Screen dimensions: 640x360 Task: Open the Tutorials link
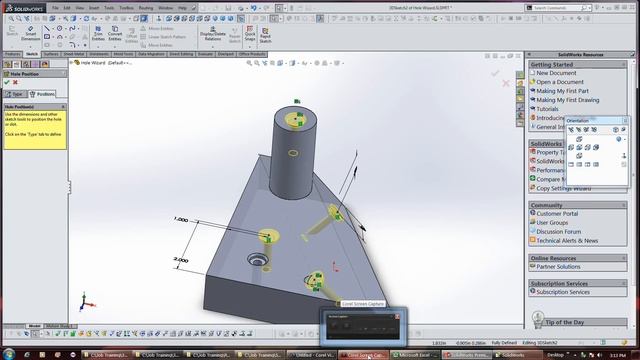point(547,109)
